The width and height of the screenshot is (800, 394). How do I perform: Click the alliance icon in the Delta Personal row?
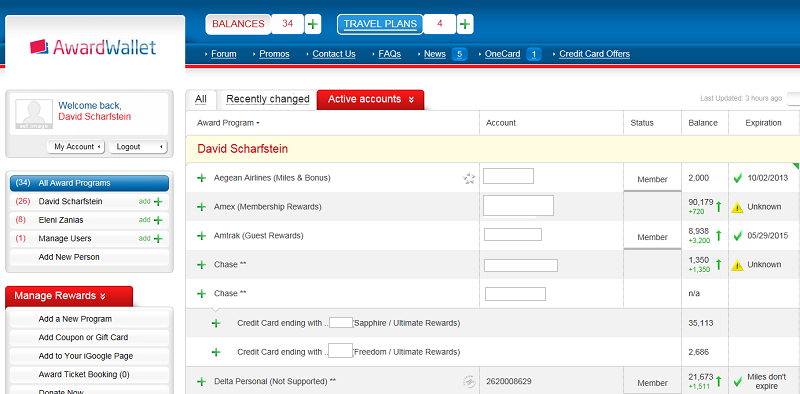click(x=469, y=381)
